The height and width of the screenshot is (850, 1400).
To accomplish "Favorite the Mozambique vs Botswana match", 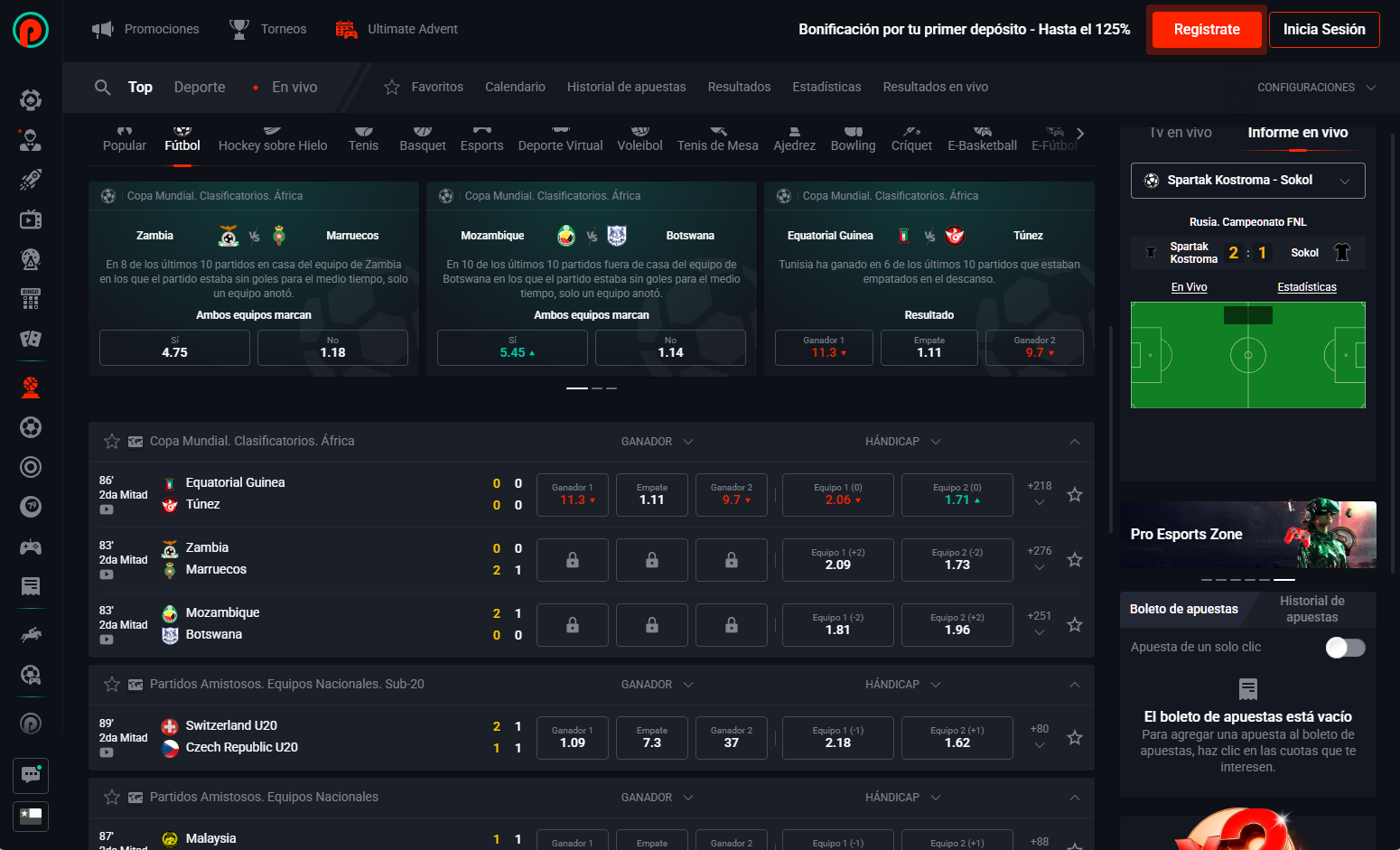I will pos(1075,625).
